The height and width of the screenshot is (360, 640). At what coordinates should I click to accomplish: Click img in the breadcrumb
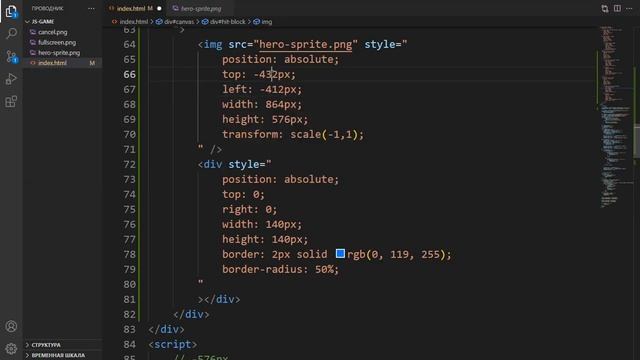coord(267,22)
